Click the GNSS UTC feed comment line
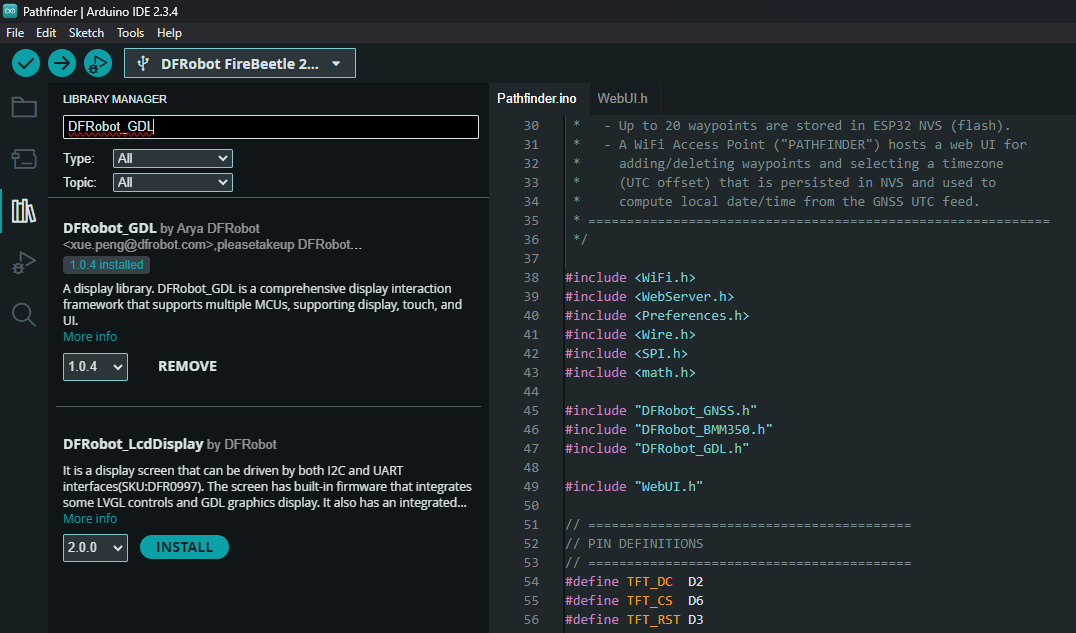 (x=777, y=202)
